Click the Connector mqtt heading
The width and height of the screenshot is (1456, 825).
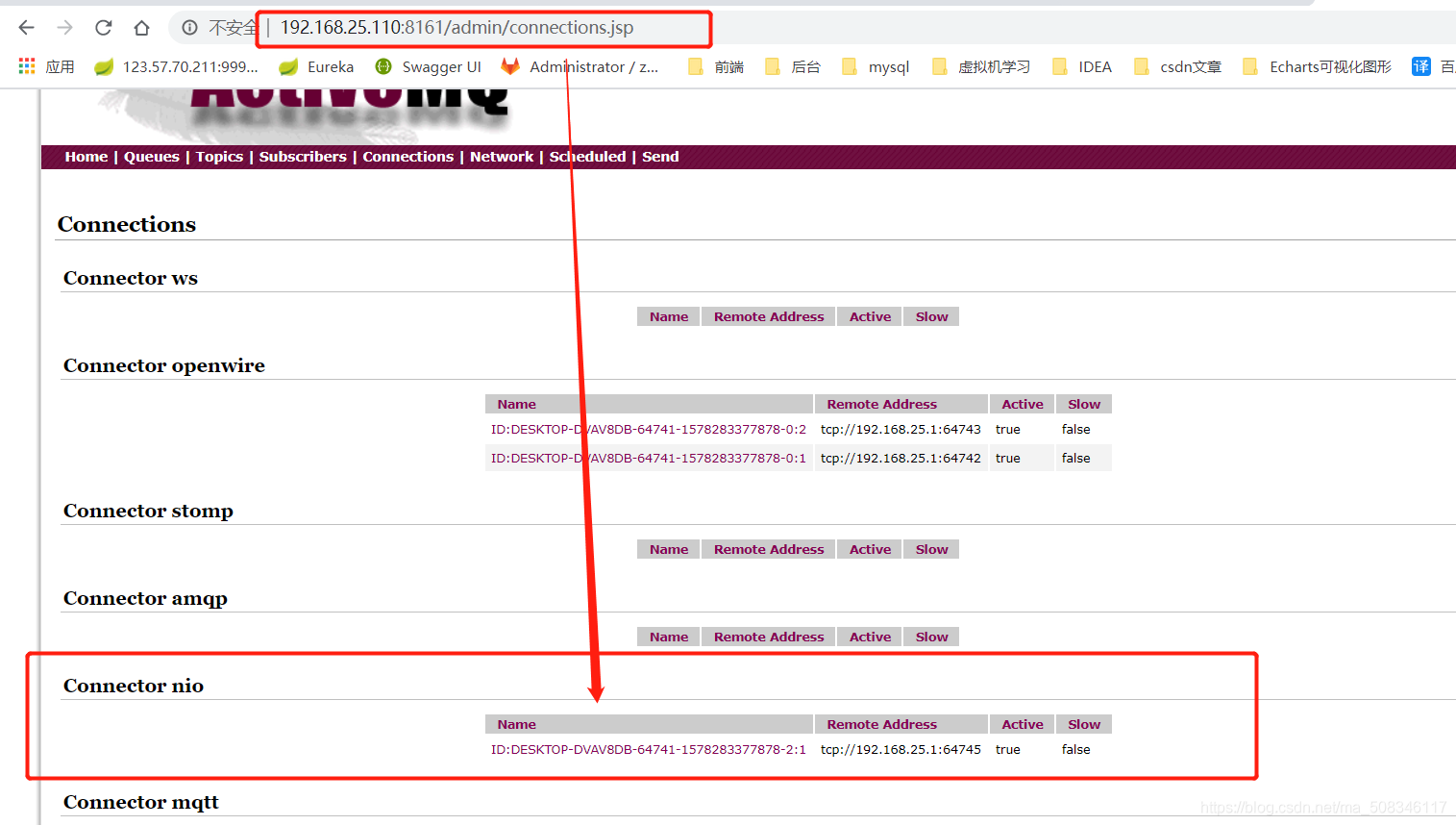pos(141,802)
